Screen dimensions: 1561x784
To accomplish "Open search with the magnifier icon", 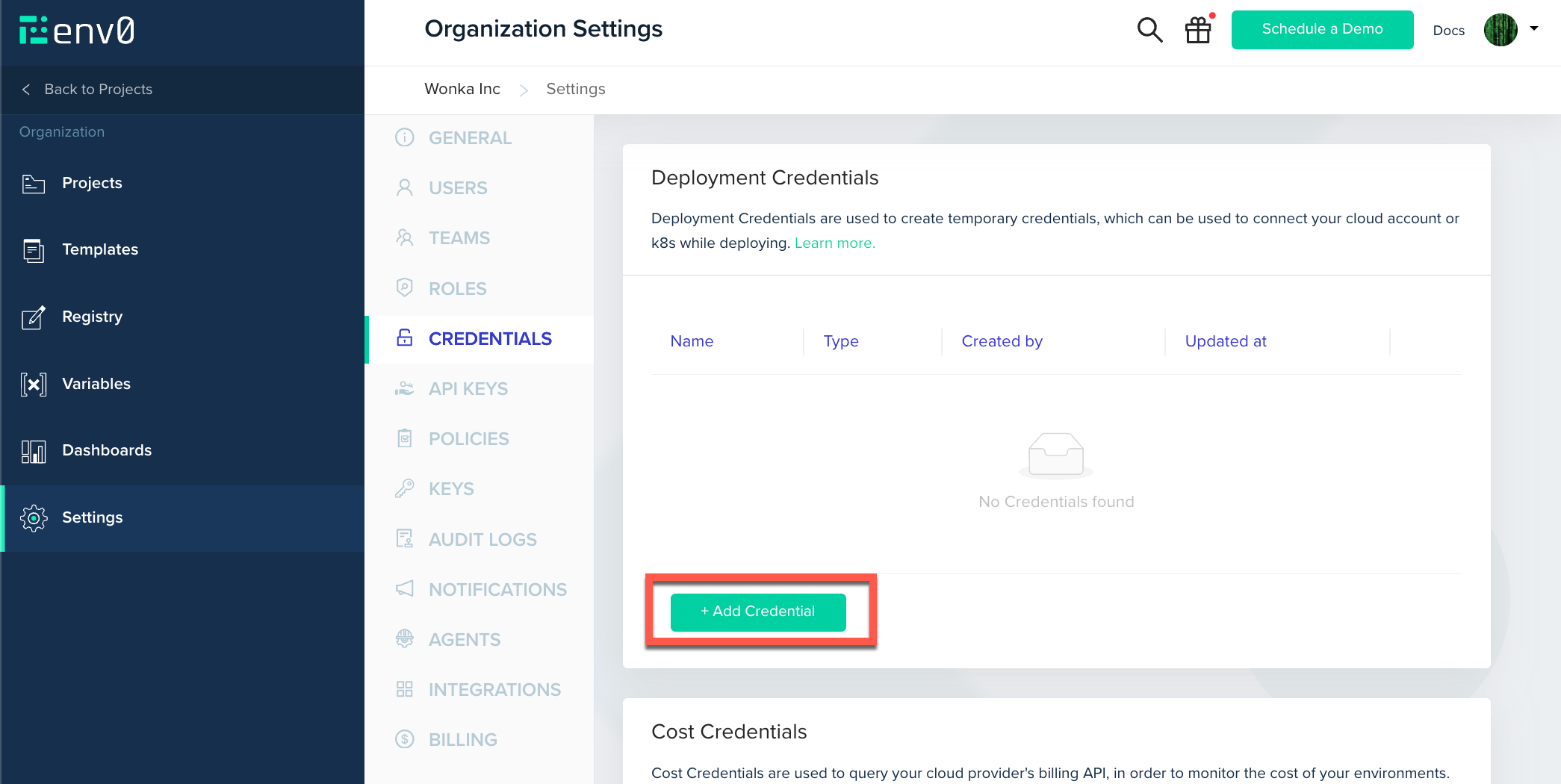I will 1149,30.
